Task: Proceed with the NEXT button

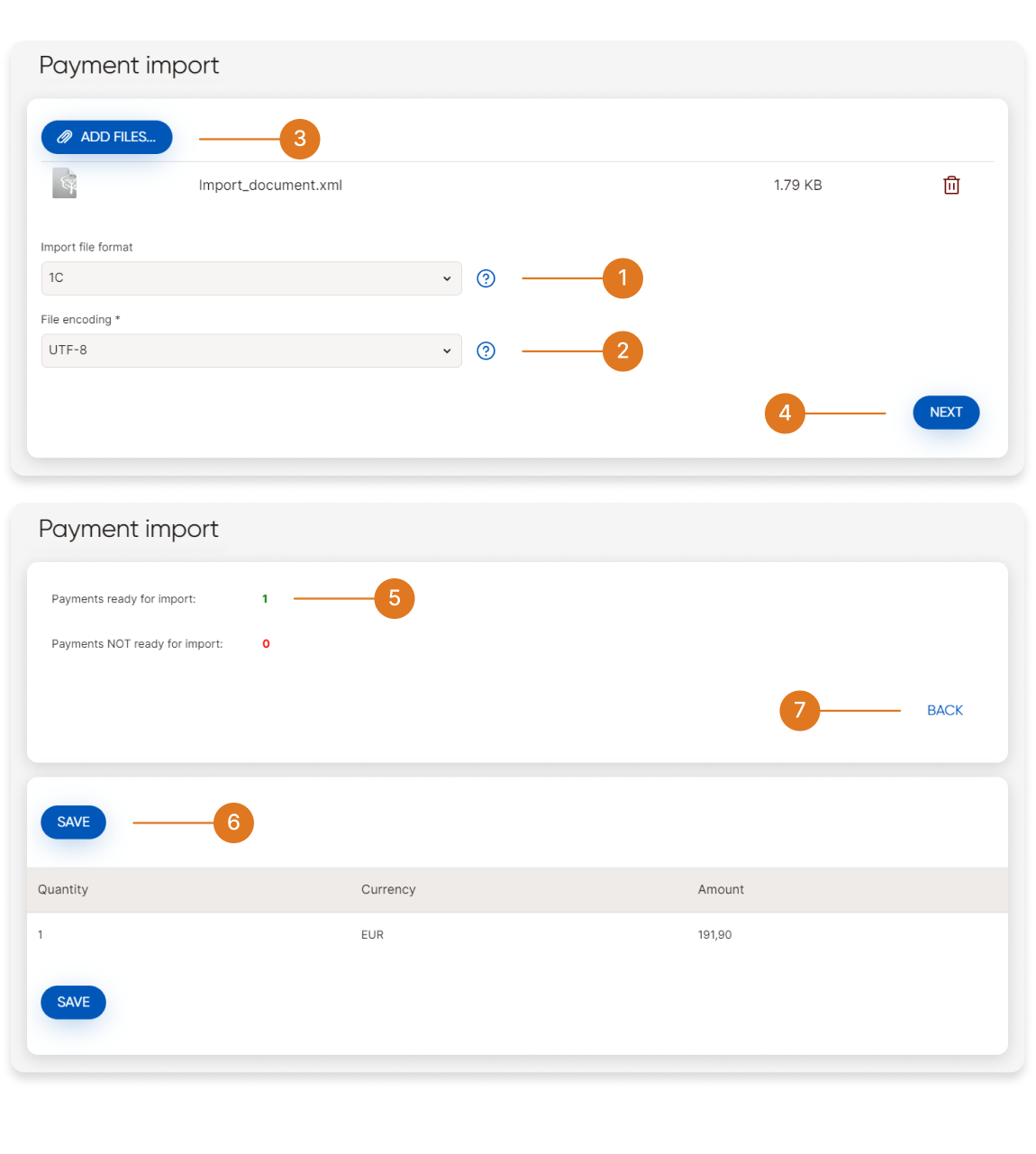Action: (x=946, y=413)
